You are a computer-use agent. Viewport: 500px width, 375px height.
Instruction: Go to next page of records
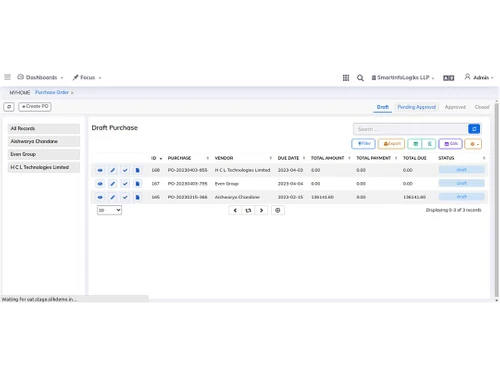261,210
